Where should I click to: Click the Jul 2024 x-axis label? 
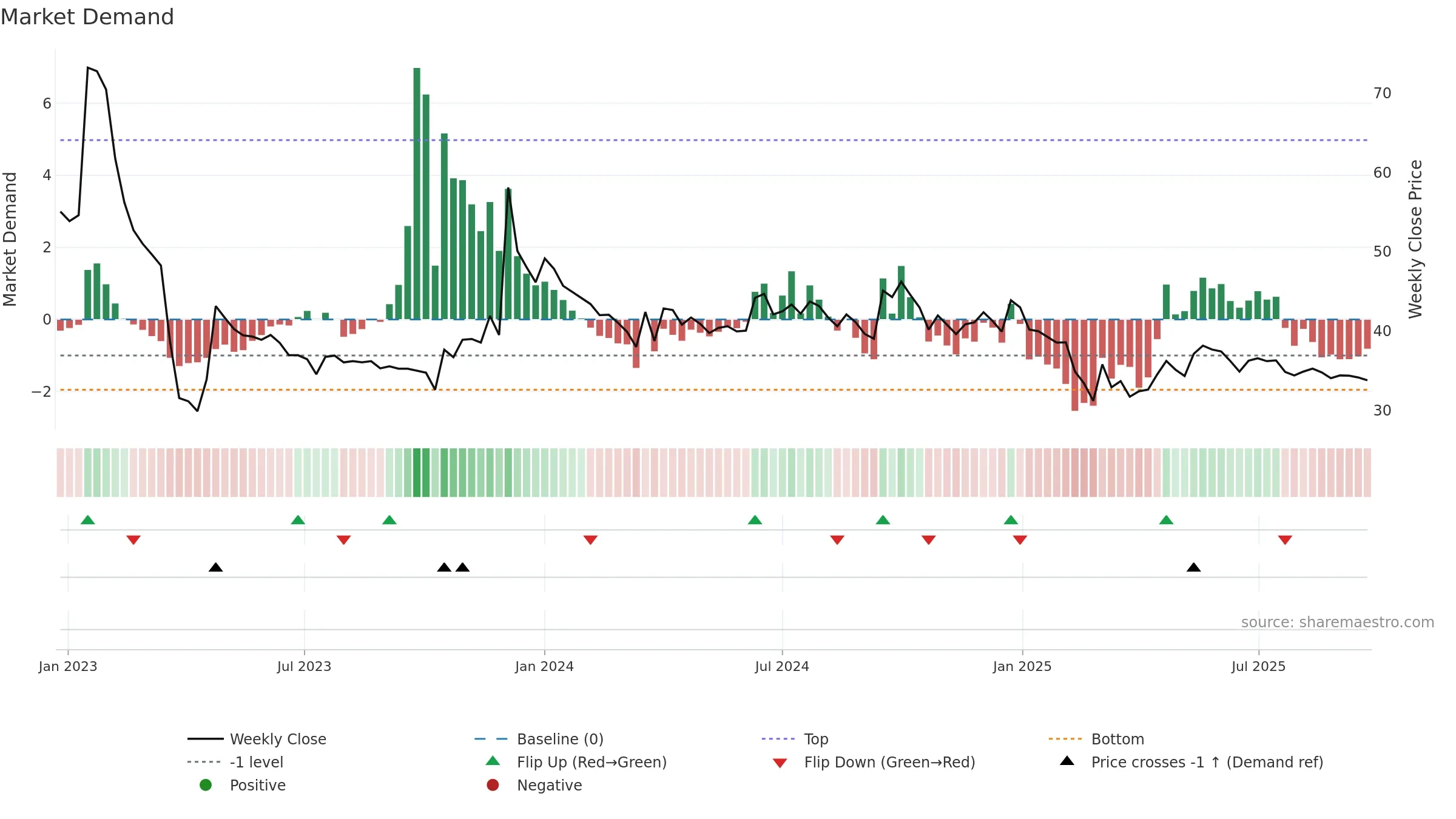coord(782,666)
